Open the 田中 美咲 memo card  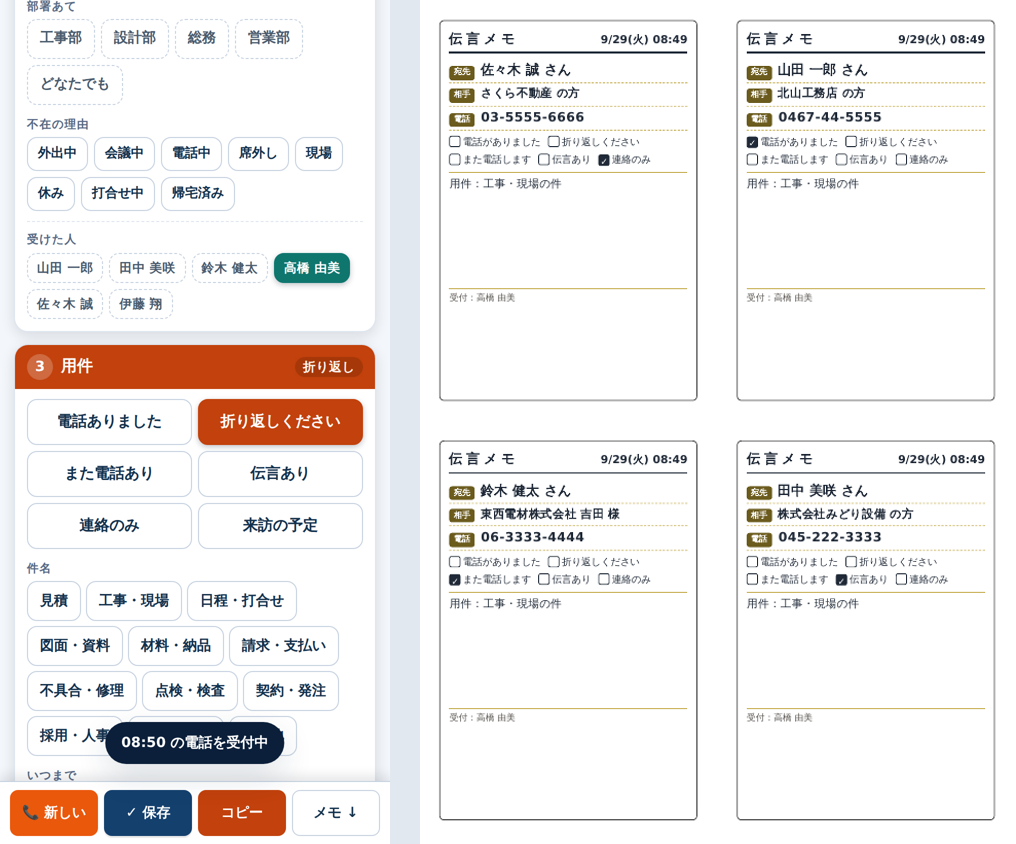coord(866,630)
